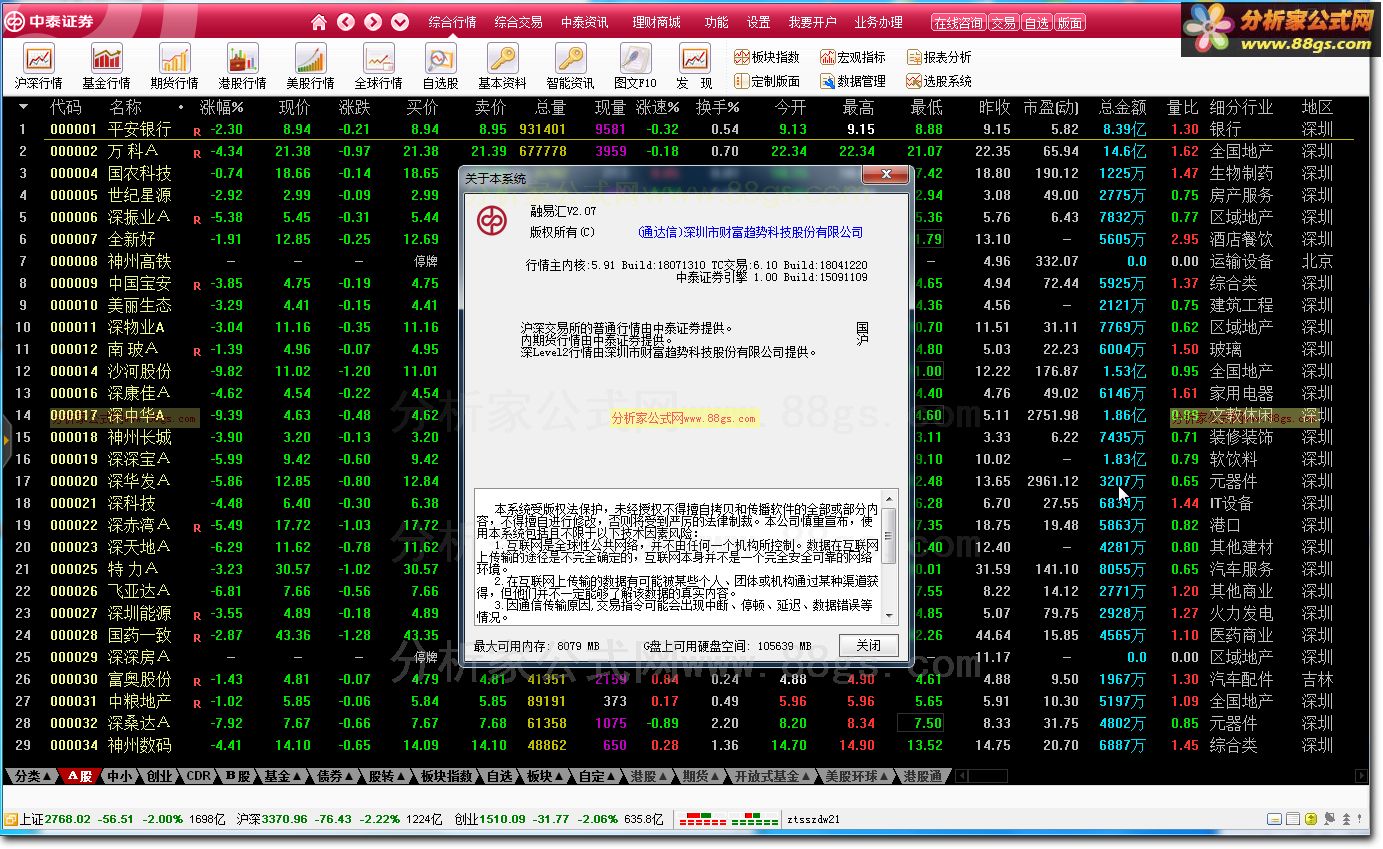
Task: Go to home with house icon
Action: coord(319,22)
